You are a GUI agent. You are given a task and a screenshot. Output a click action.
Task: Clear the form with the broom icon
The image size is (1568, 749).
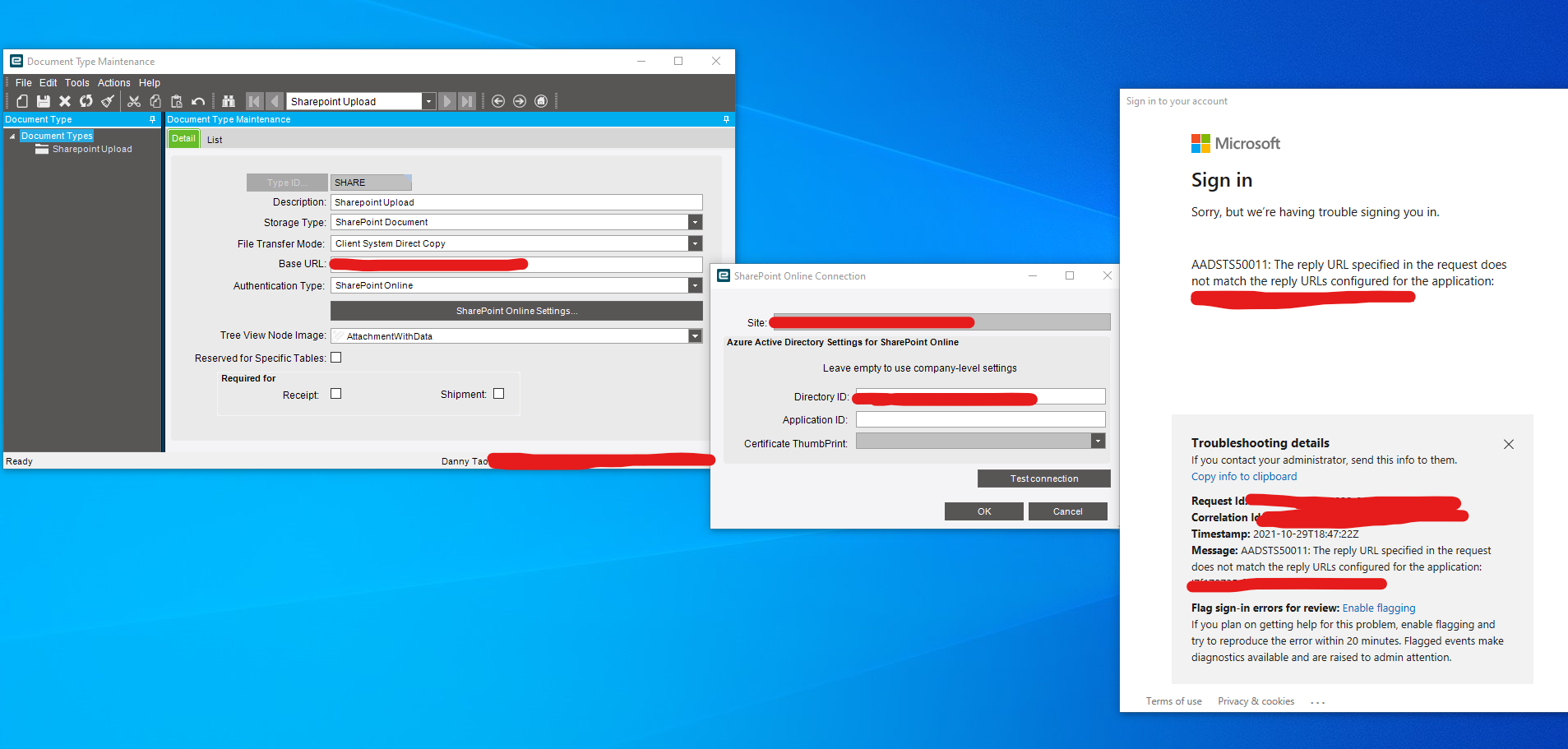pos(108,101)
